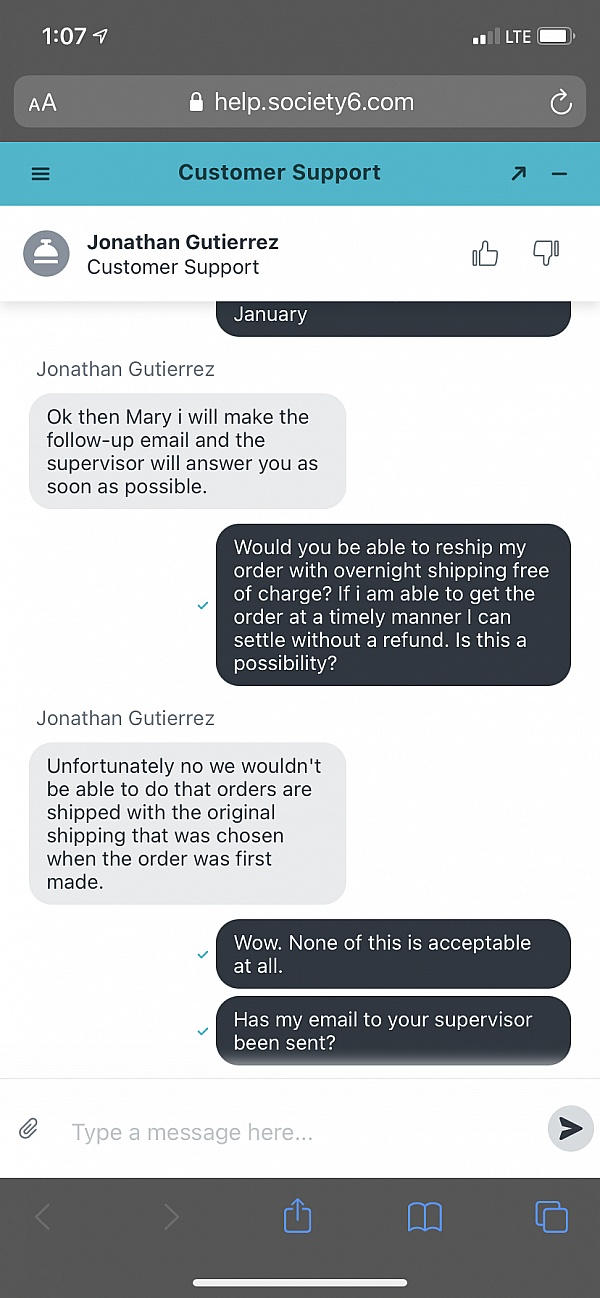Image resolution: width=600 pixels, height=1298 pixels.
Task: Show Safari open tabs
Action: click(551, 1217)
